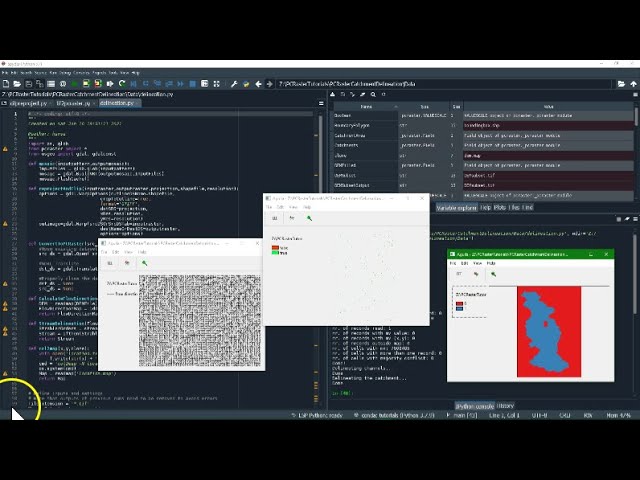Click the refresh variables icon
Image resolution: width=640 pixels, height=480 pixels.
click(x=383, y=94)
